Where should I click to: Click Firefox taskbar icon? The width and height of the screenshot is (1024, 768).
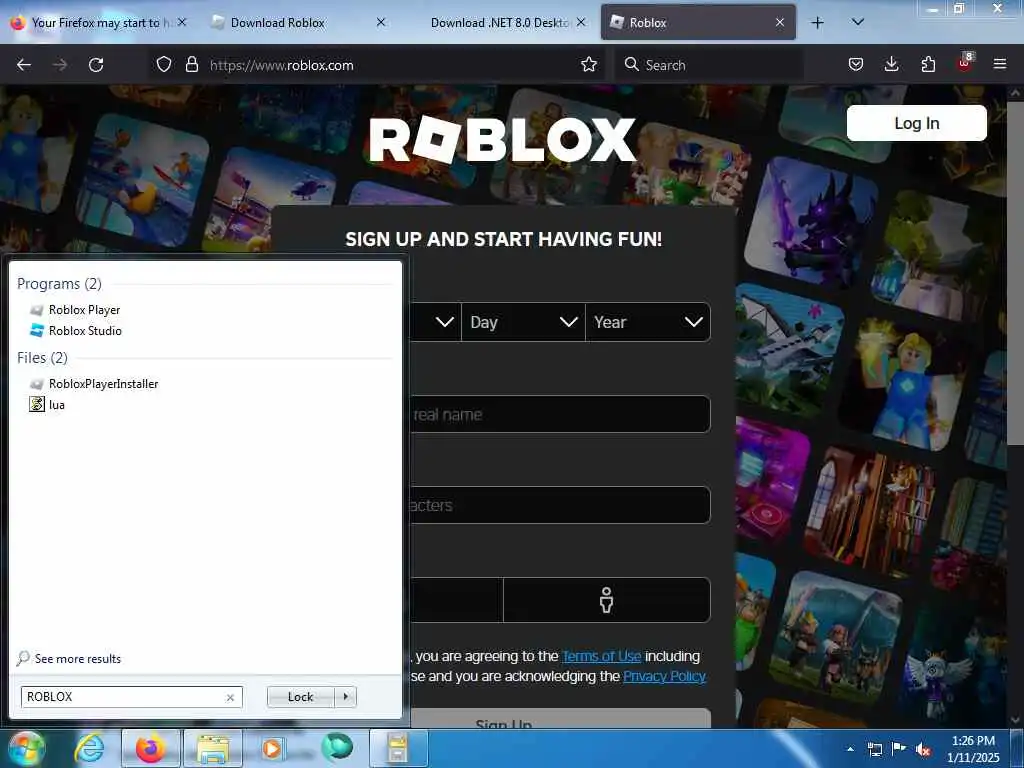coord(150,748)
